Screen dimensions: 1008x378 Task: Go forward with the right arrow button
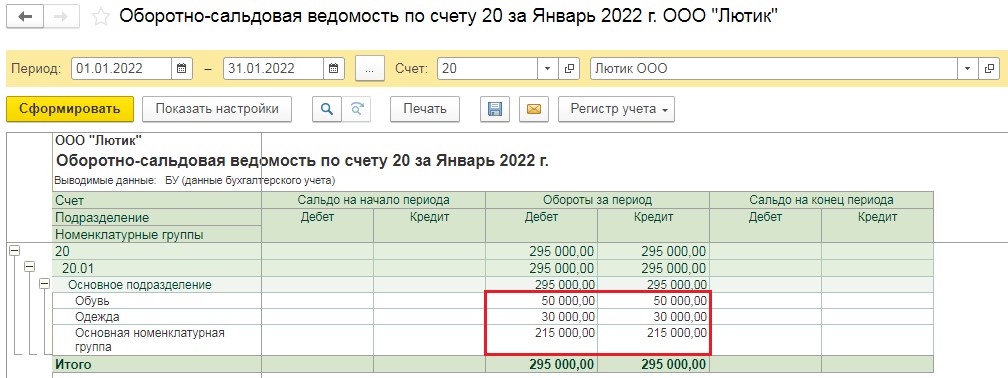62,17
